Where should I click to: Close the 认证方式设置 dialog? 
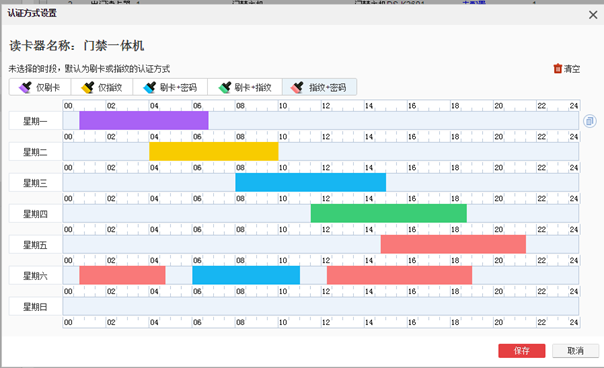pyautogui.click(x=593, y=15)
